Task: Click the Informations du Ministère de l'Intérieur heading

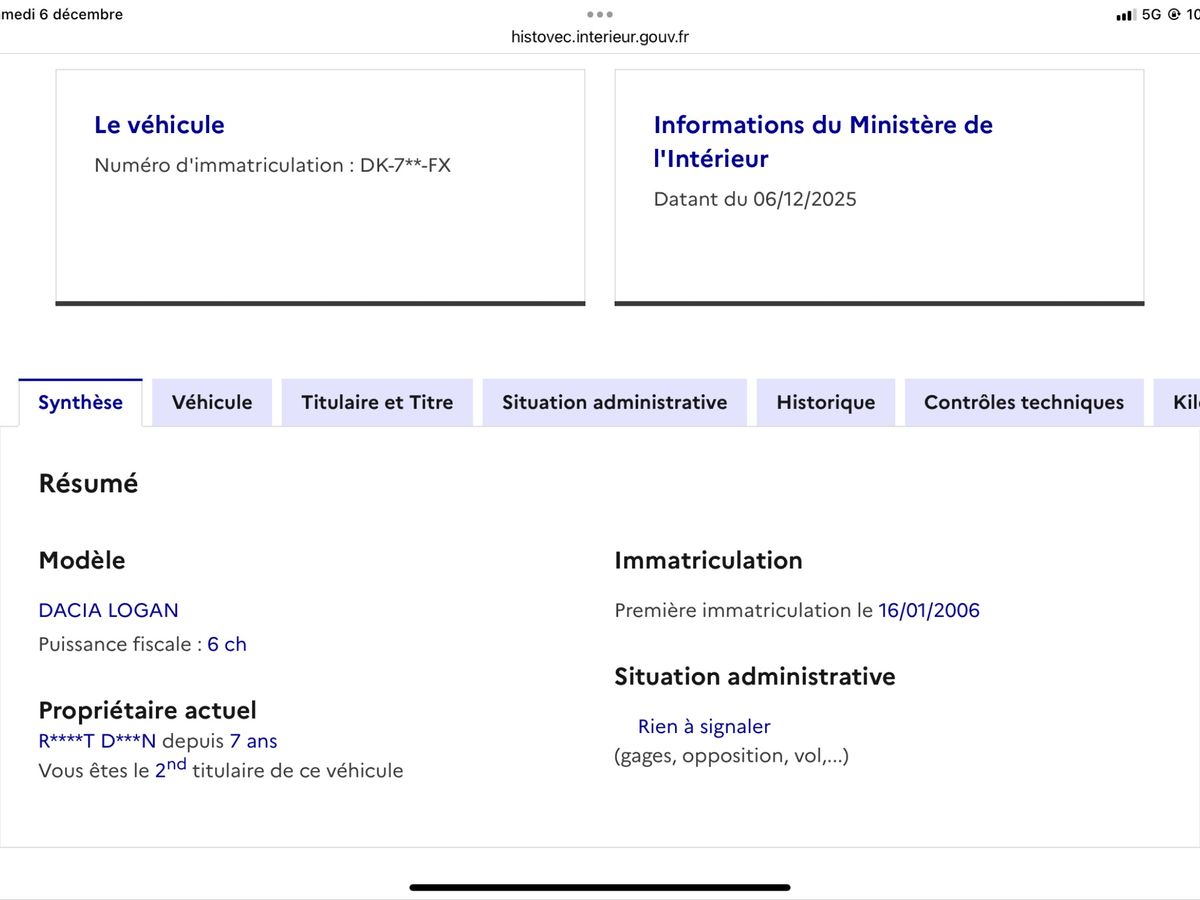Action: coord(822,141)
